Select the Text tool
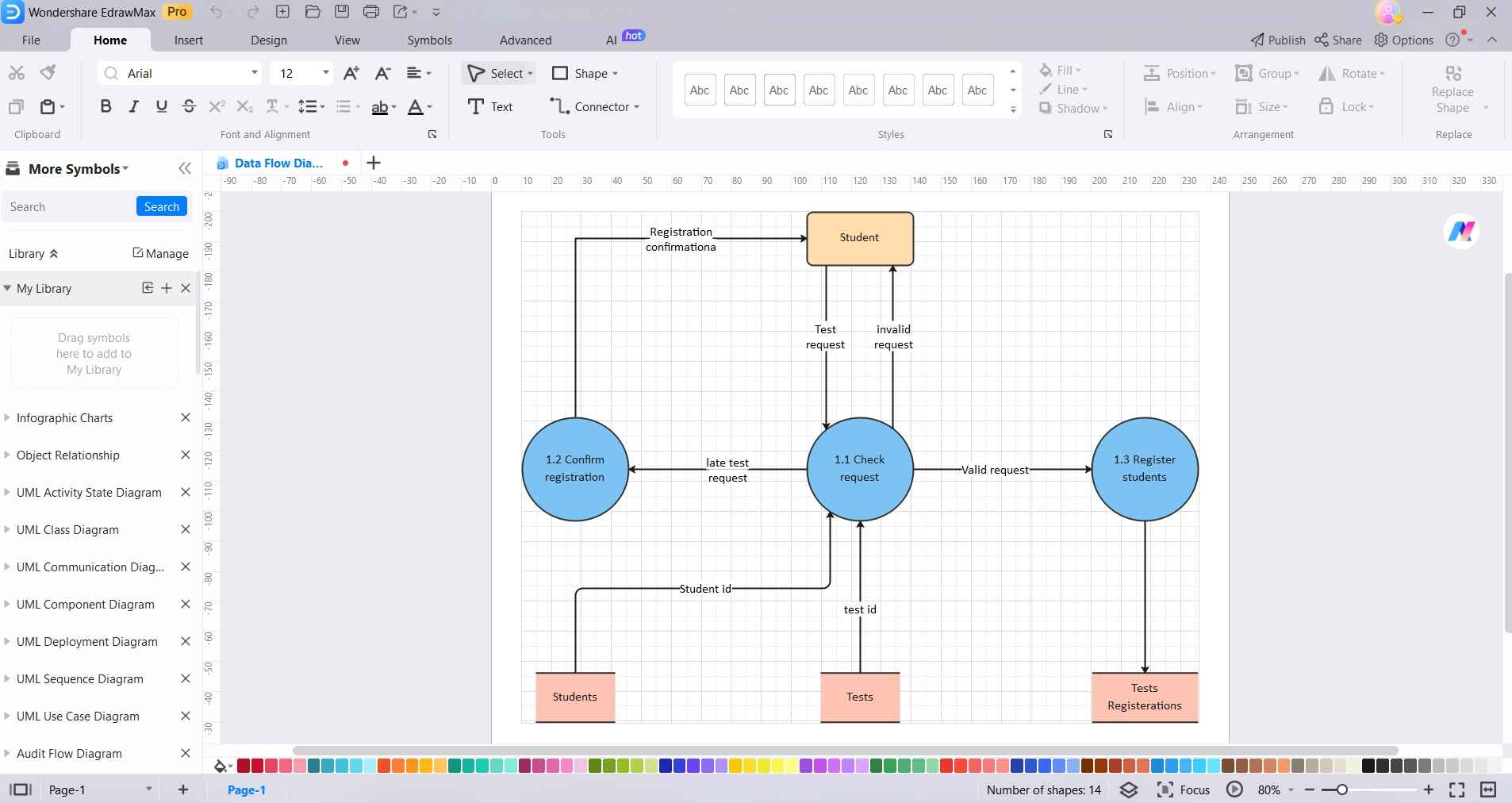The image size is (1512, 803). [490, 106]
